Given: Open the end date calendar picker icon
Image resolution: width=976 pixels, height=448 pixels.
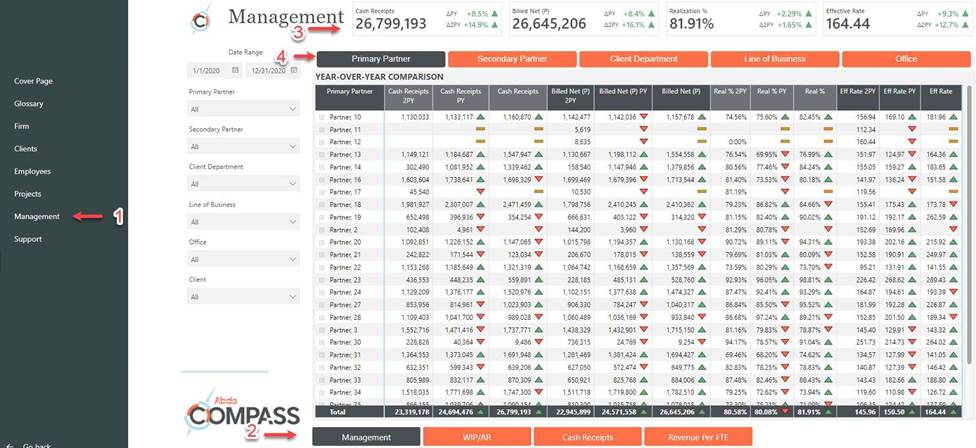Looking at the screenshot, I should (x=293, y=70).
